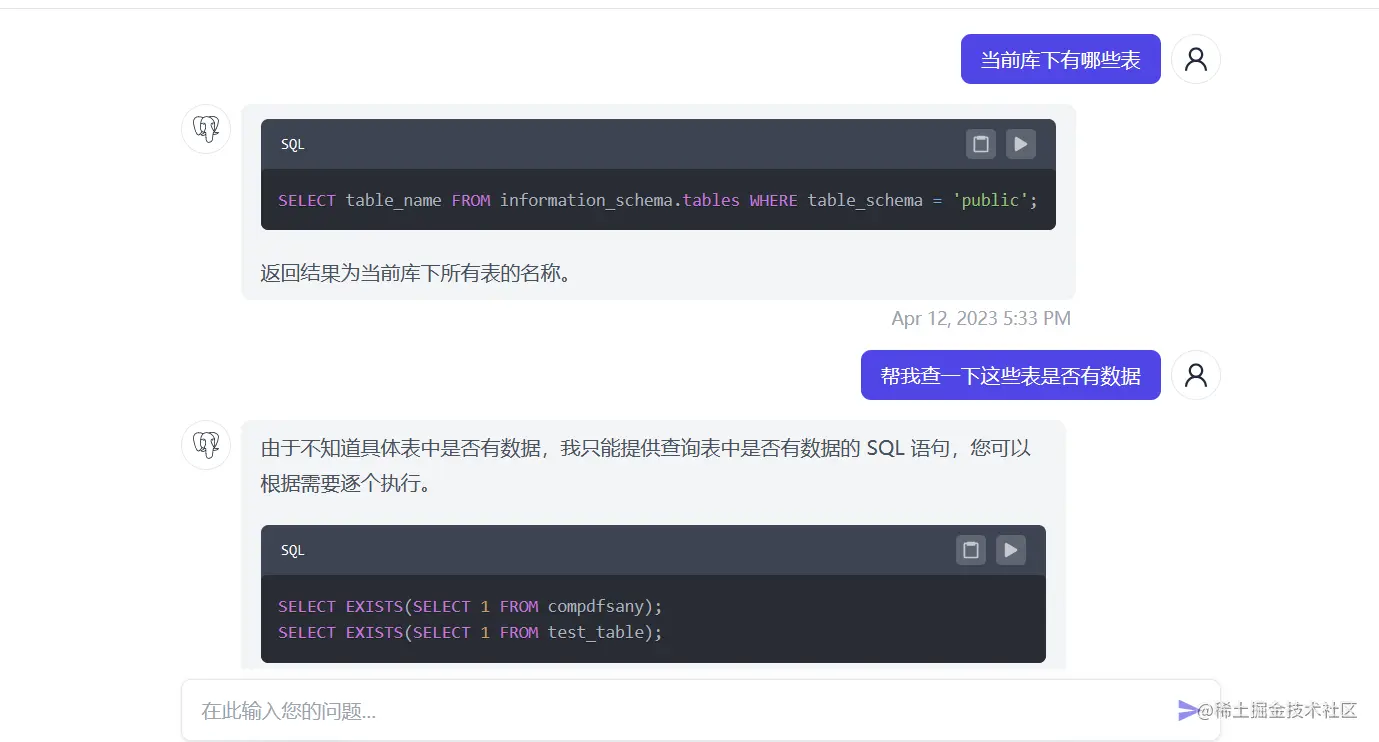
Task: Copy the EXISTS query code block
Action: click(x=970, y=550)
